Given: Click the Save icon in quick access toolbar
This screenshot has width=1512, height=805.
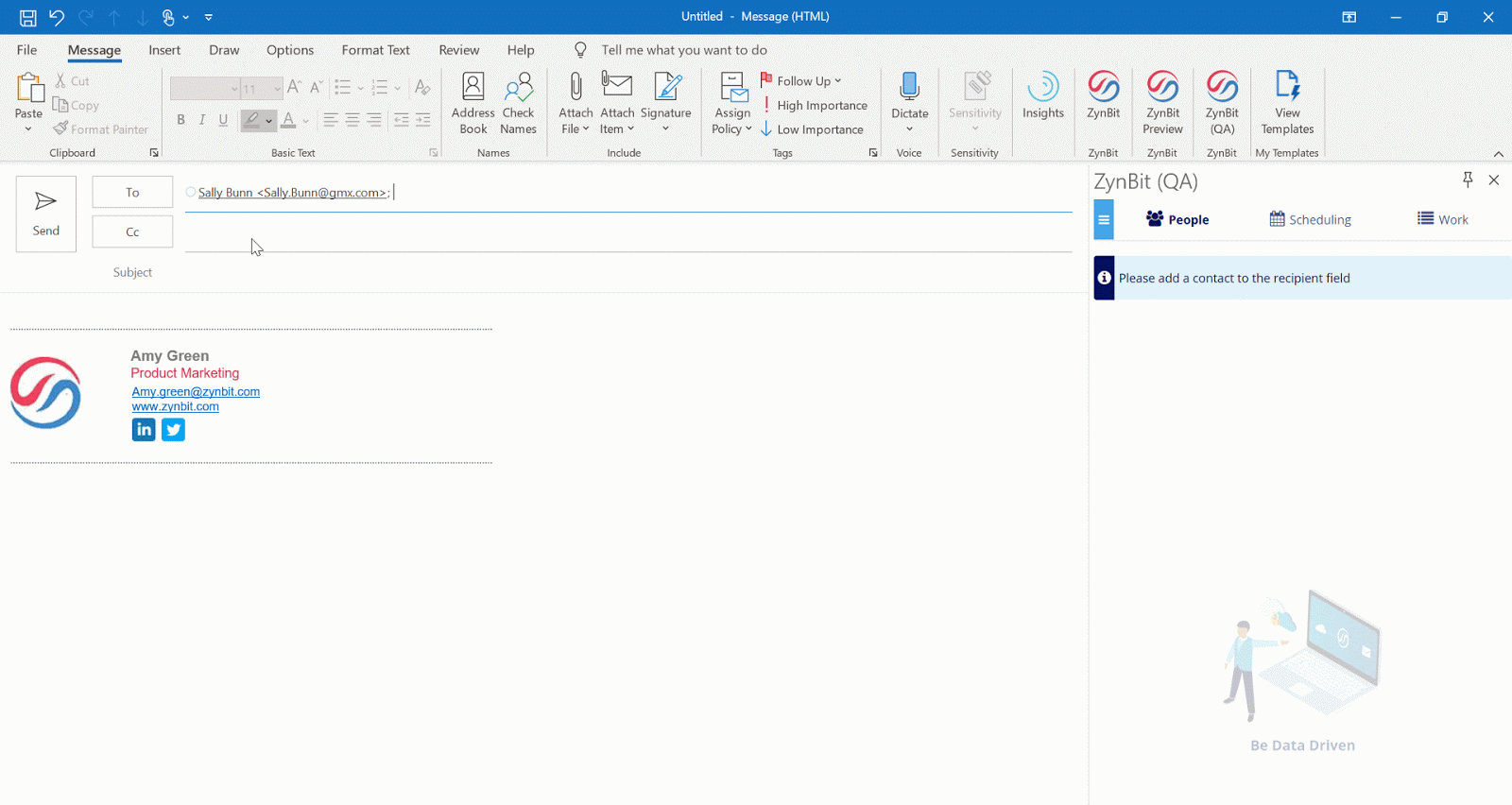Looking at the screenshot, I should [x=28, y=17].
